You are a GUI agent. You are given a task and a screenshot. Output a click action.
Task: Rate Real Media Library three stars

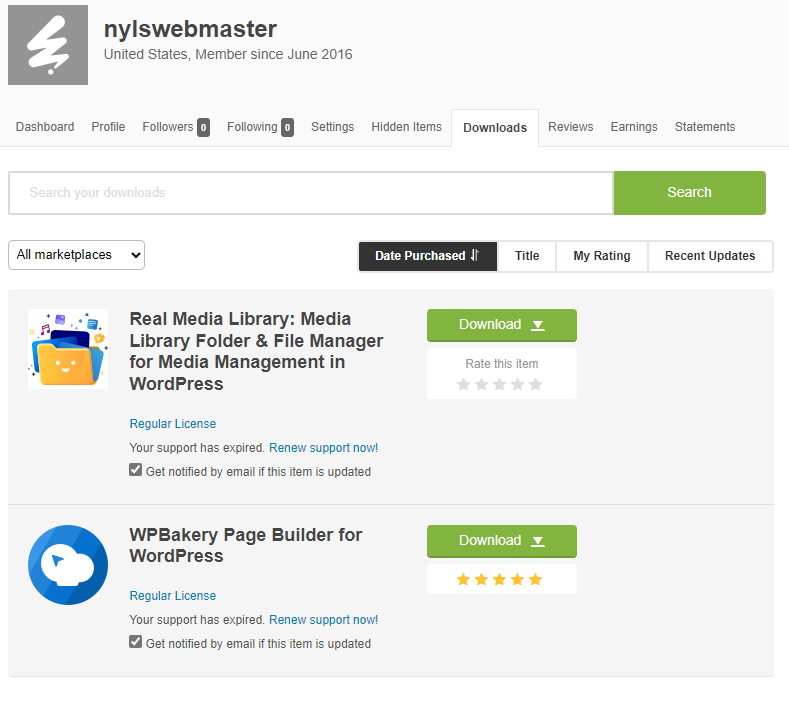pos(500,384)
